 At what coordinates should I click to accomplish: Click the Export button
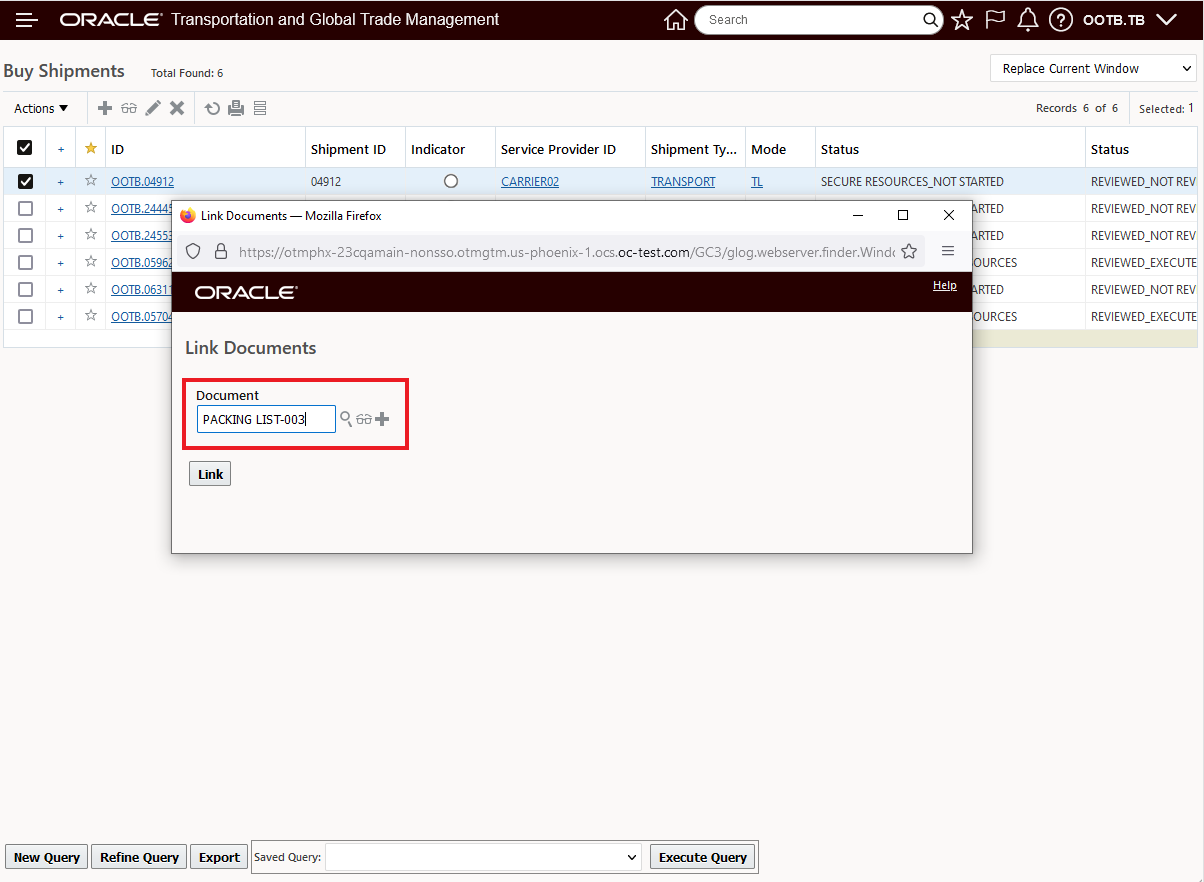219,857
